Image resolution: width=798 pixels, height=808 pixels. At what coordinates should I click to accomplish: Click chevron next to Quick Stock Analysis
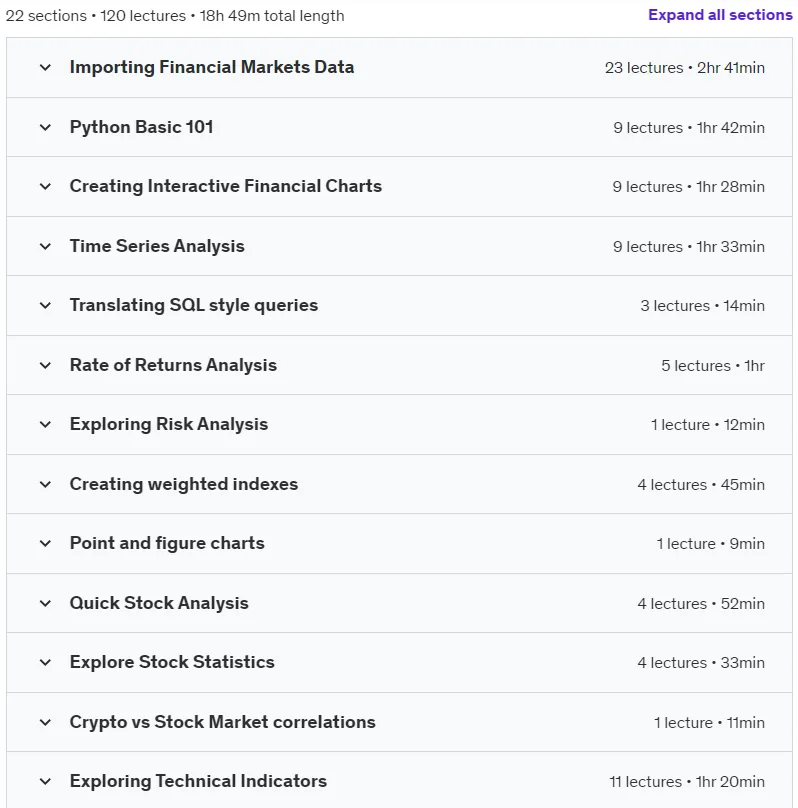pos(45,603)
